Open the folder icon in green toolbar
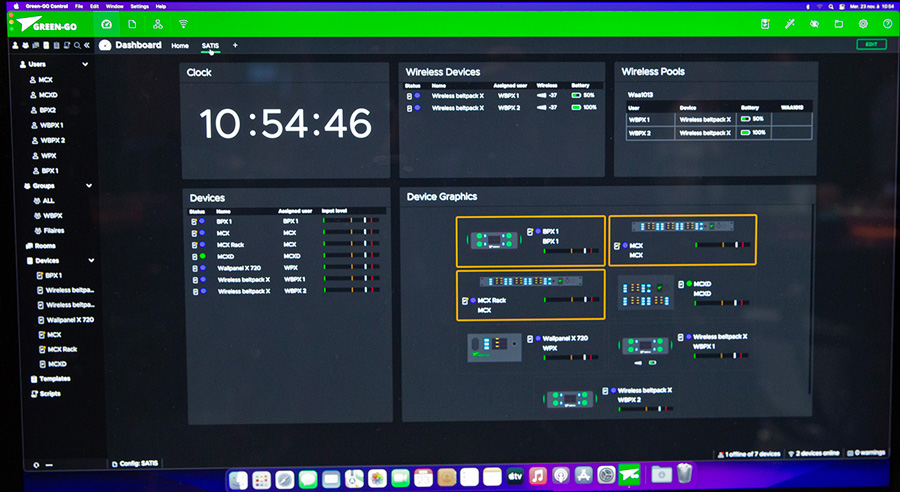Viewport: 900px width, 492px height. pos(839,24)
